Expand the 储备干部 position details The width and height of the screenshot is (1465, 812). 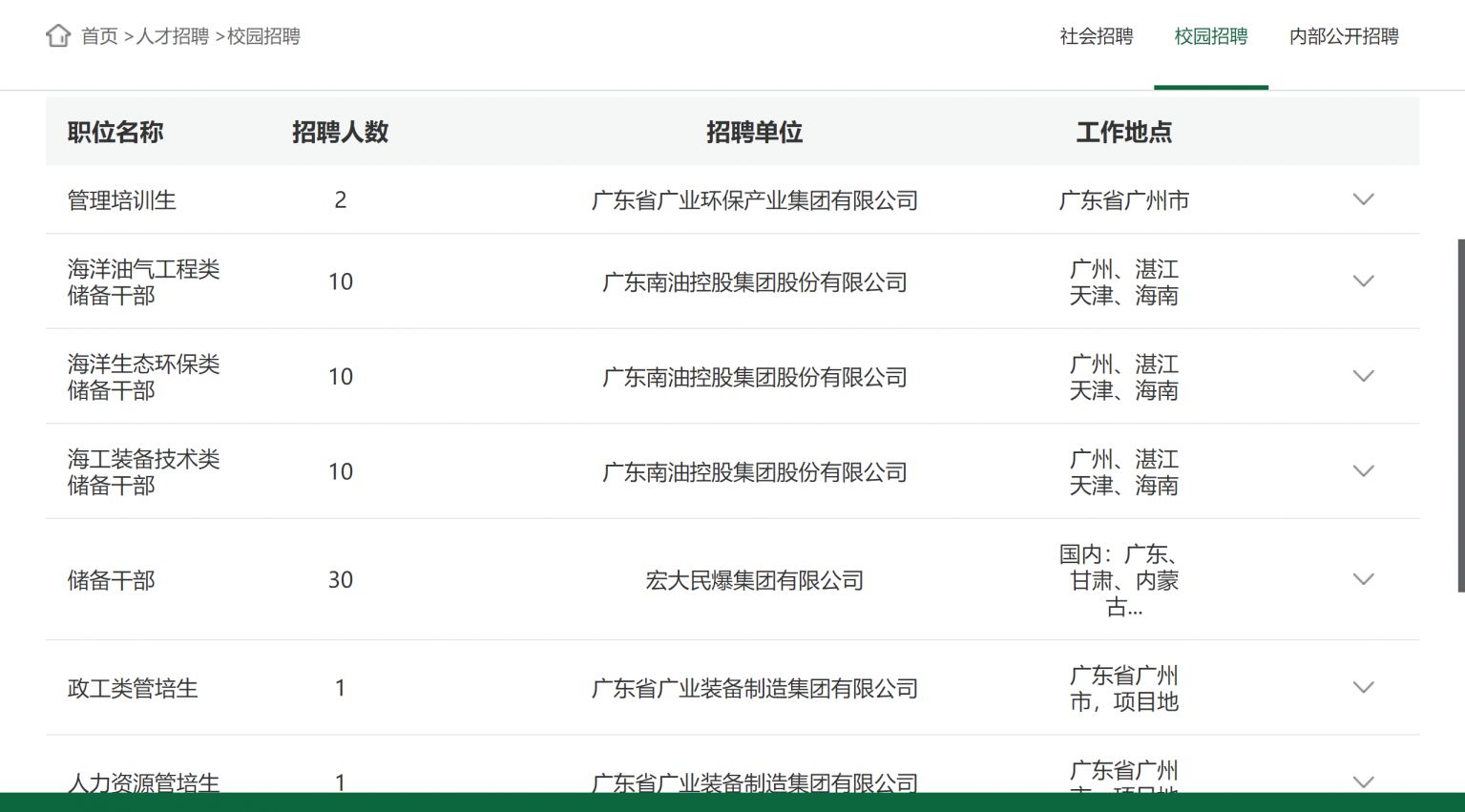(1364, 579)
